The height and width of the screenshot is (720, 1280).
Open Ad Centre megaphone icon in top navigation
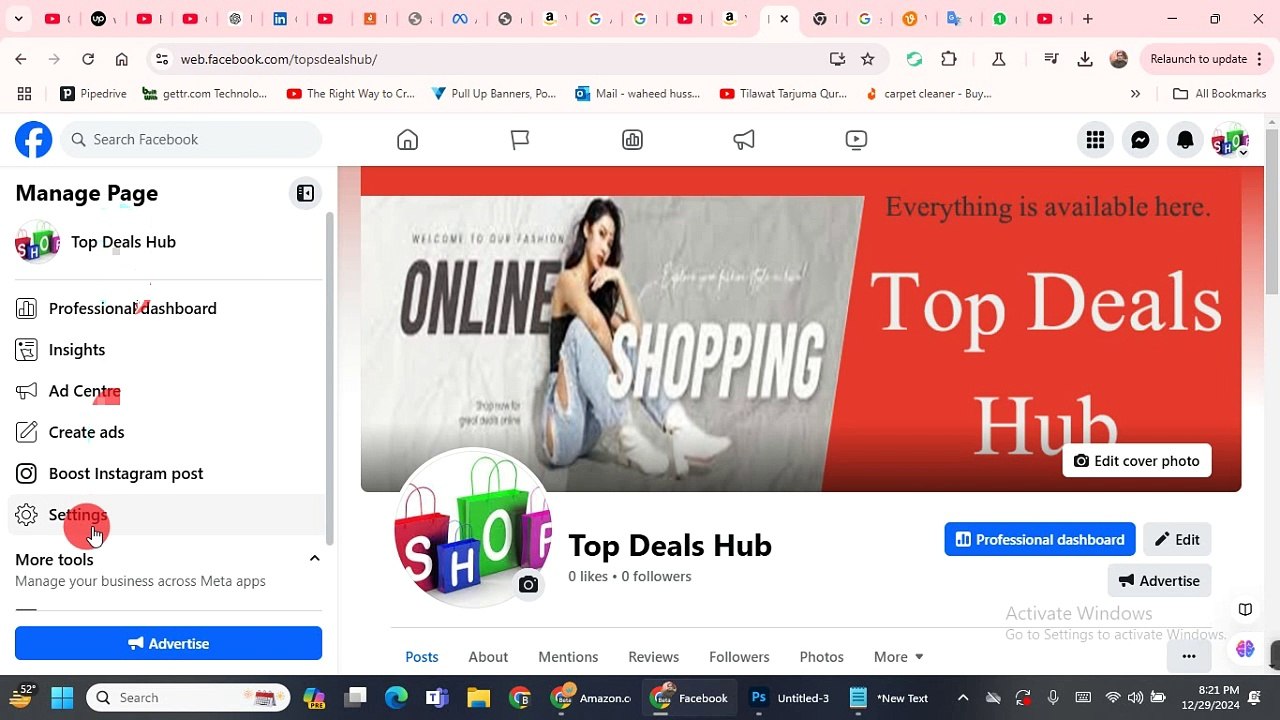click(744, 140)
